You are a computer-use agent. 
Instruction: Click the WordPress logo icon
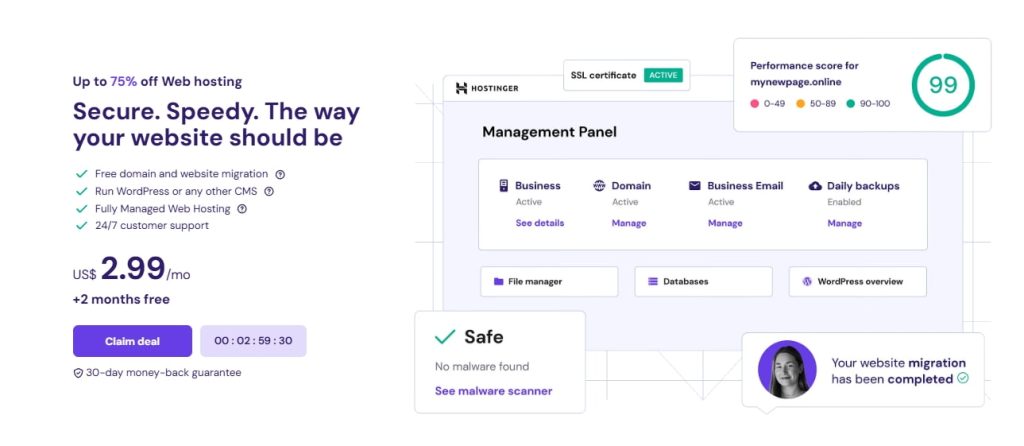pyautogui.click(x=806, y=282)
